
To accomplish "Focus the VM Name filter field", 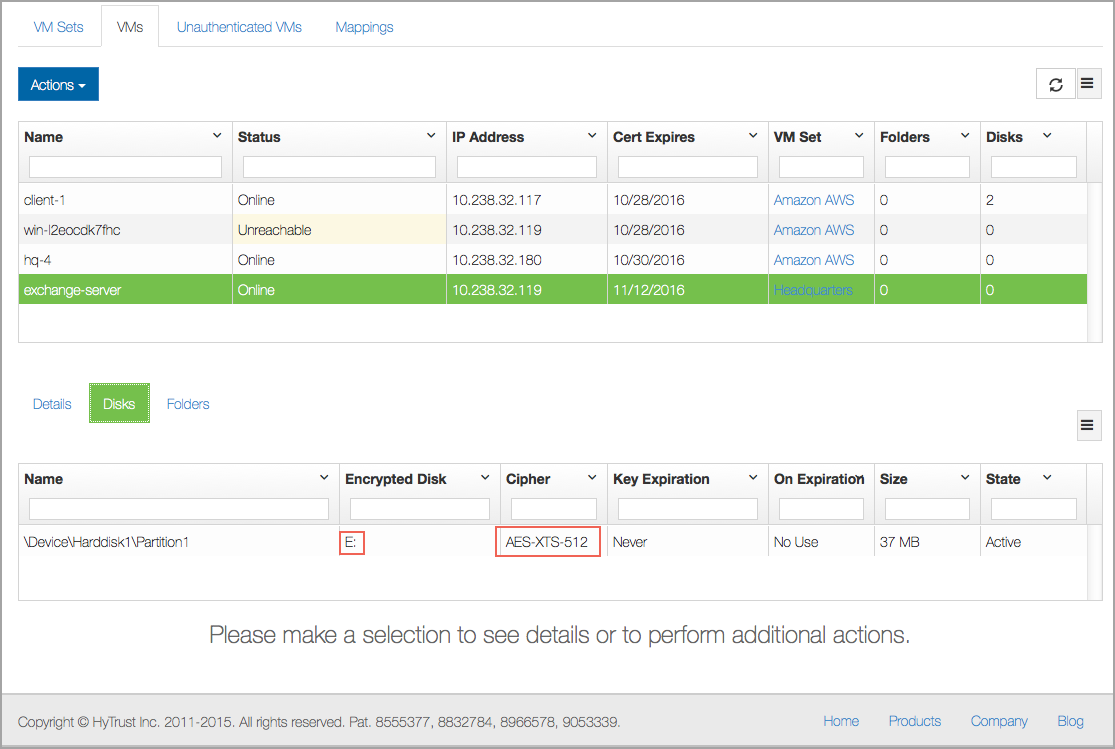I will [x=125, y=167].
